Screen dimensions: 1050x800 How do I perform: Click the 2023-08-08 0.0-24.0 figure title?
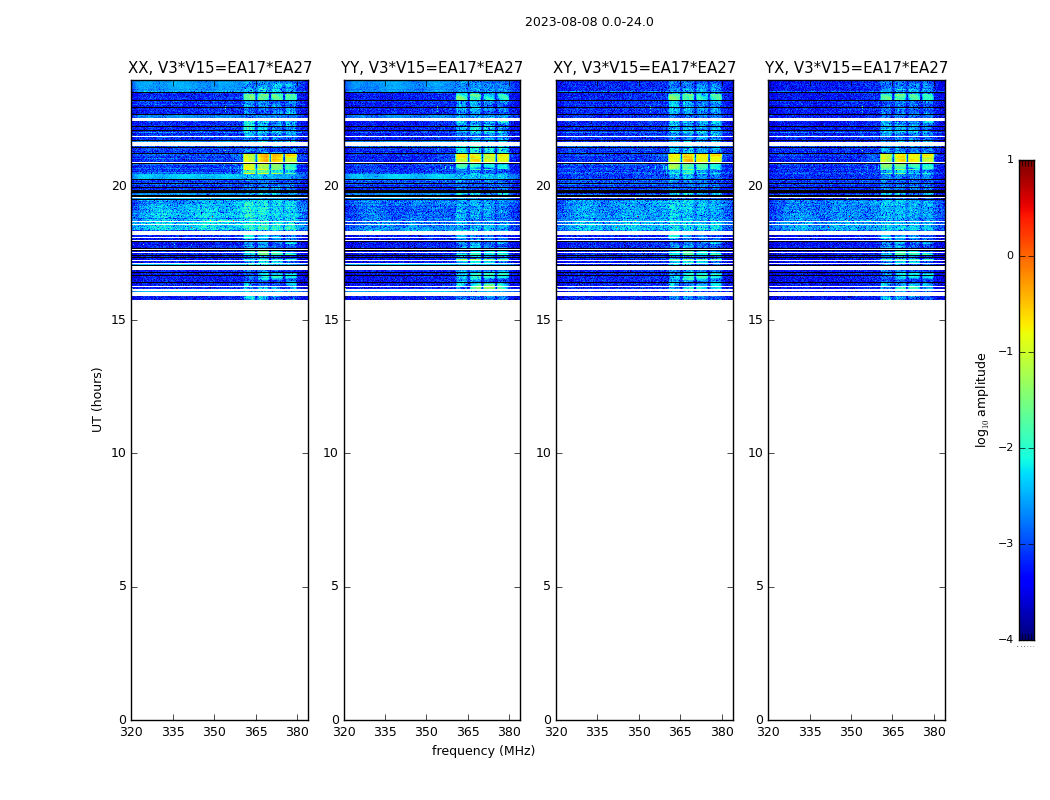(x=589, y=22)
